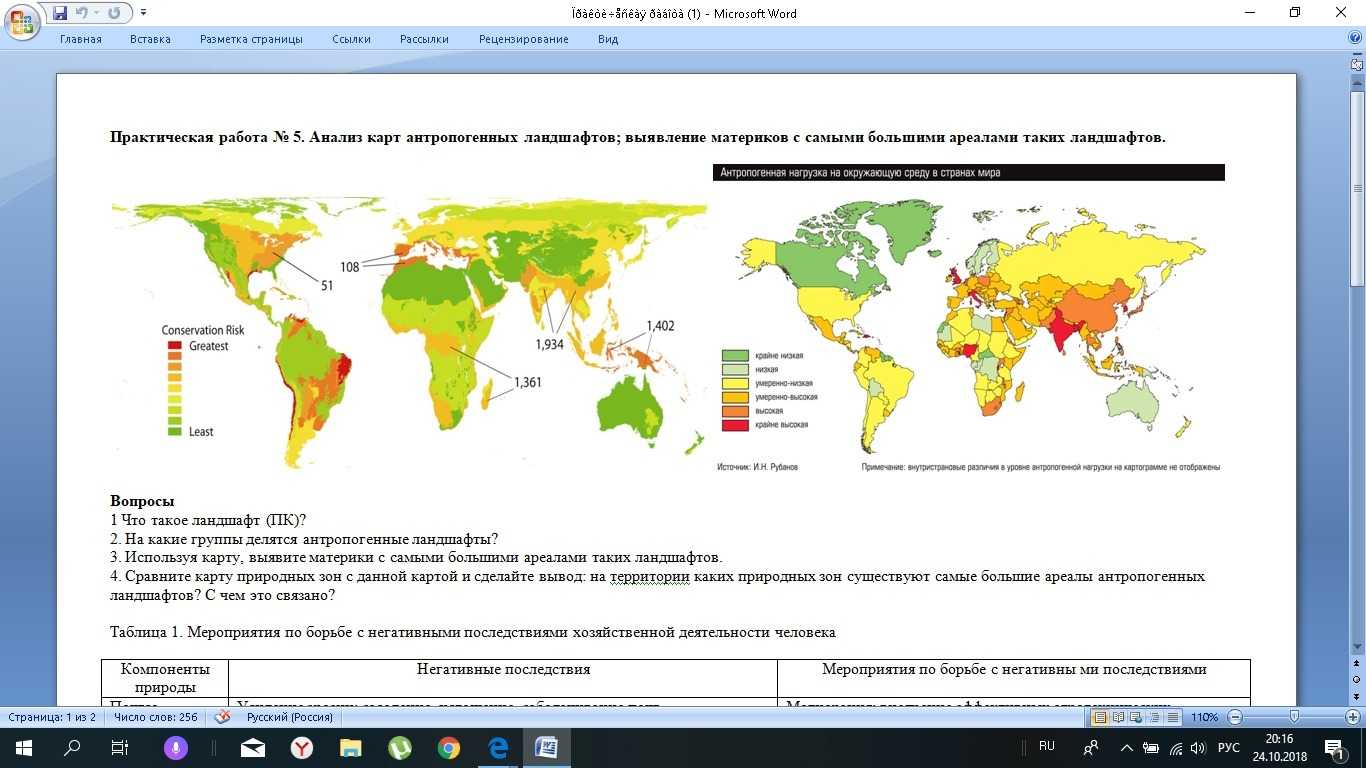Zoom in with the plus button

click(x=1352, y=717)
